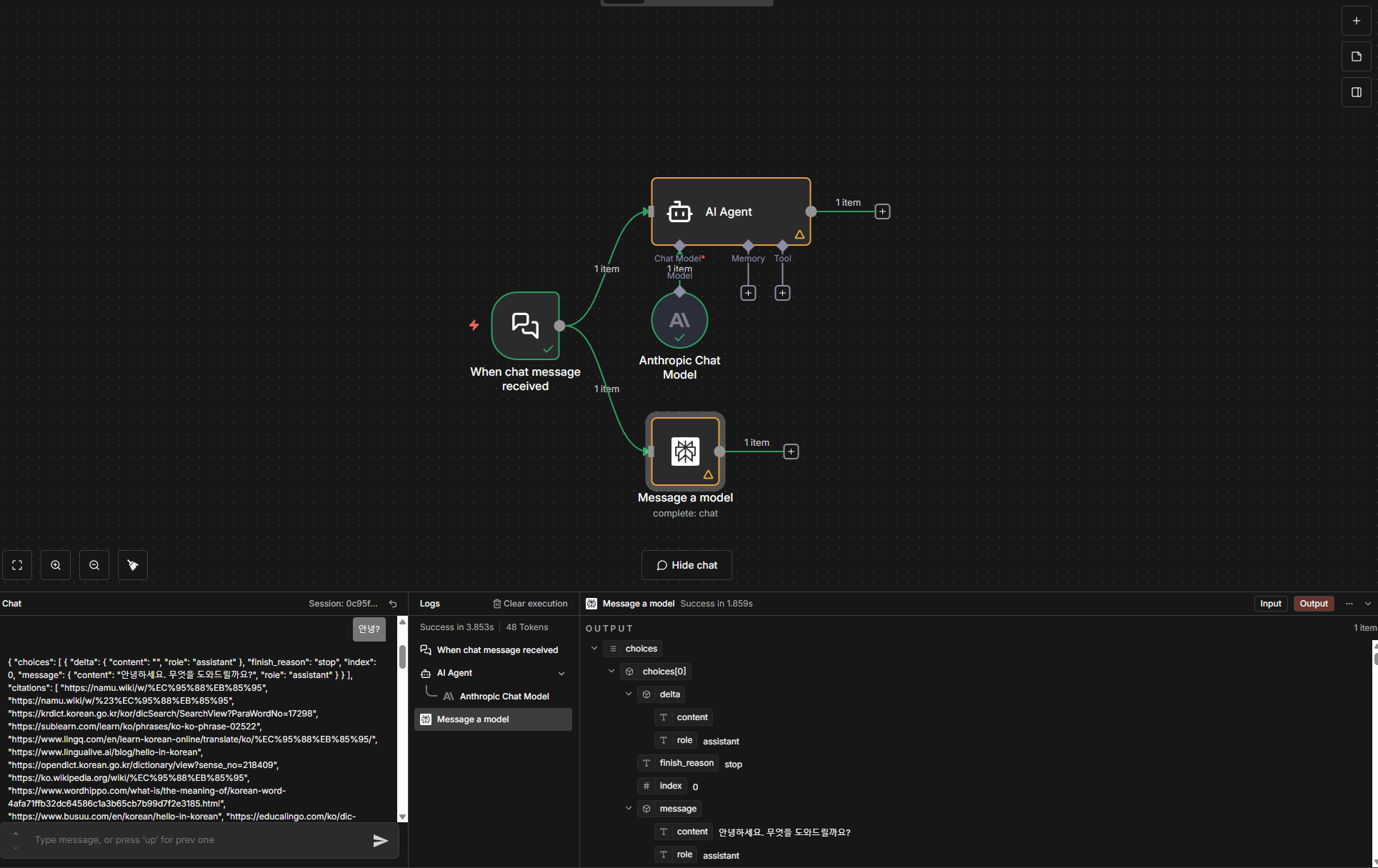
Task: Add node after AI Agent output
Action: (882, 211)
